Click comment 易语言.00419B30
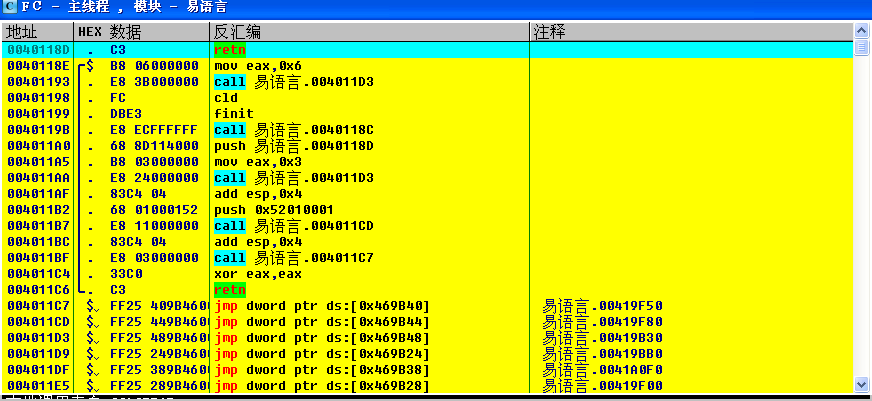The width and height of the screenshot is (872, 401). click(x=603, y=338)
